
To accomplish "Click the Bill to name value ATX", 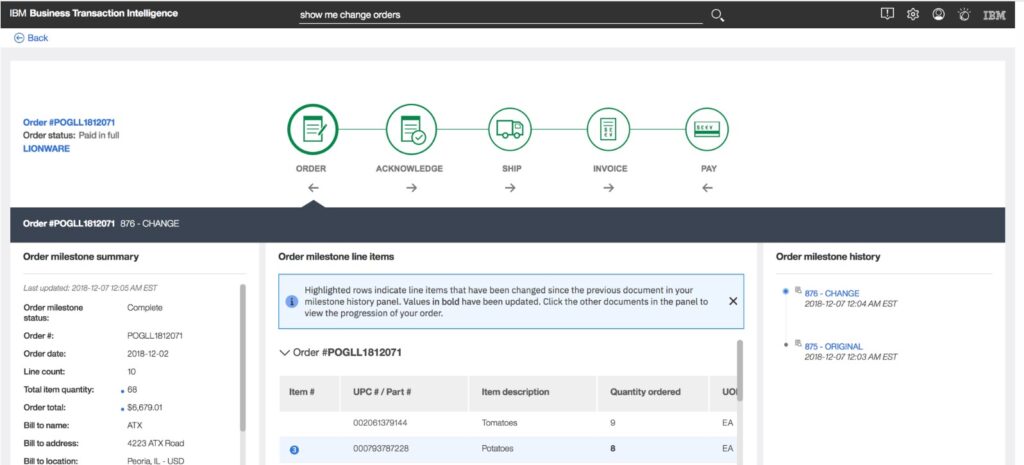I will (x=135, y=426).
